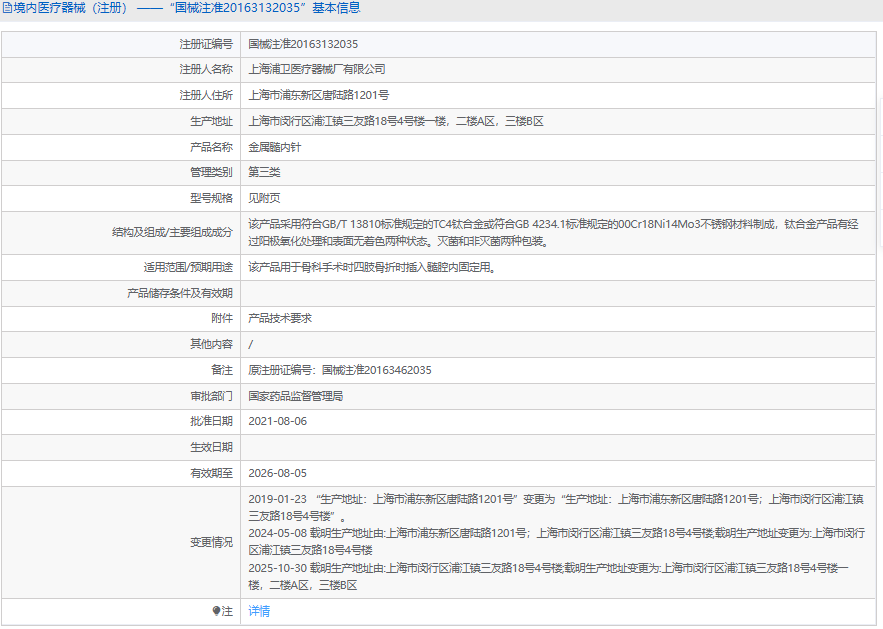The width and height of the screenshot is (883, 629).
Task: Click the registrant address 唐陆路1201号 value
Action: [319, 95]
